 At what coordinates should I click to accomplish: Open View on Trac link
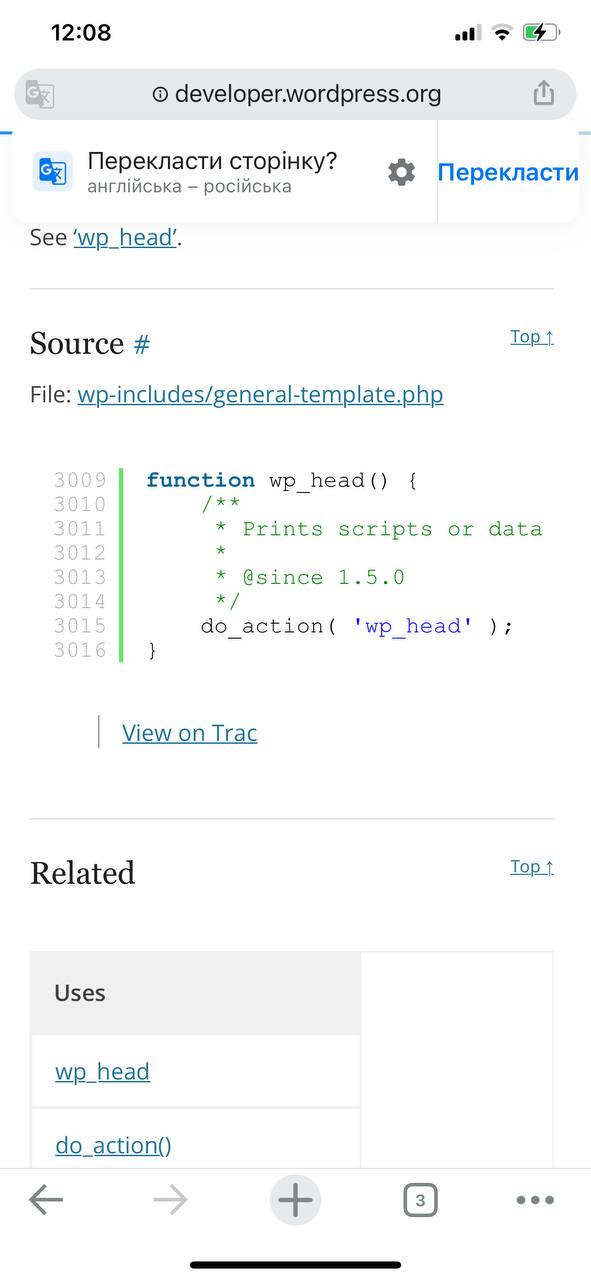[x=190, y=733]
